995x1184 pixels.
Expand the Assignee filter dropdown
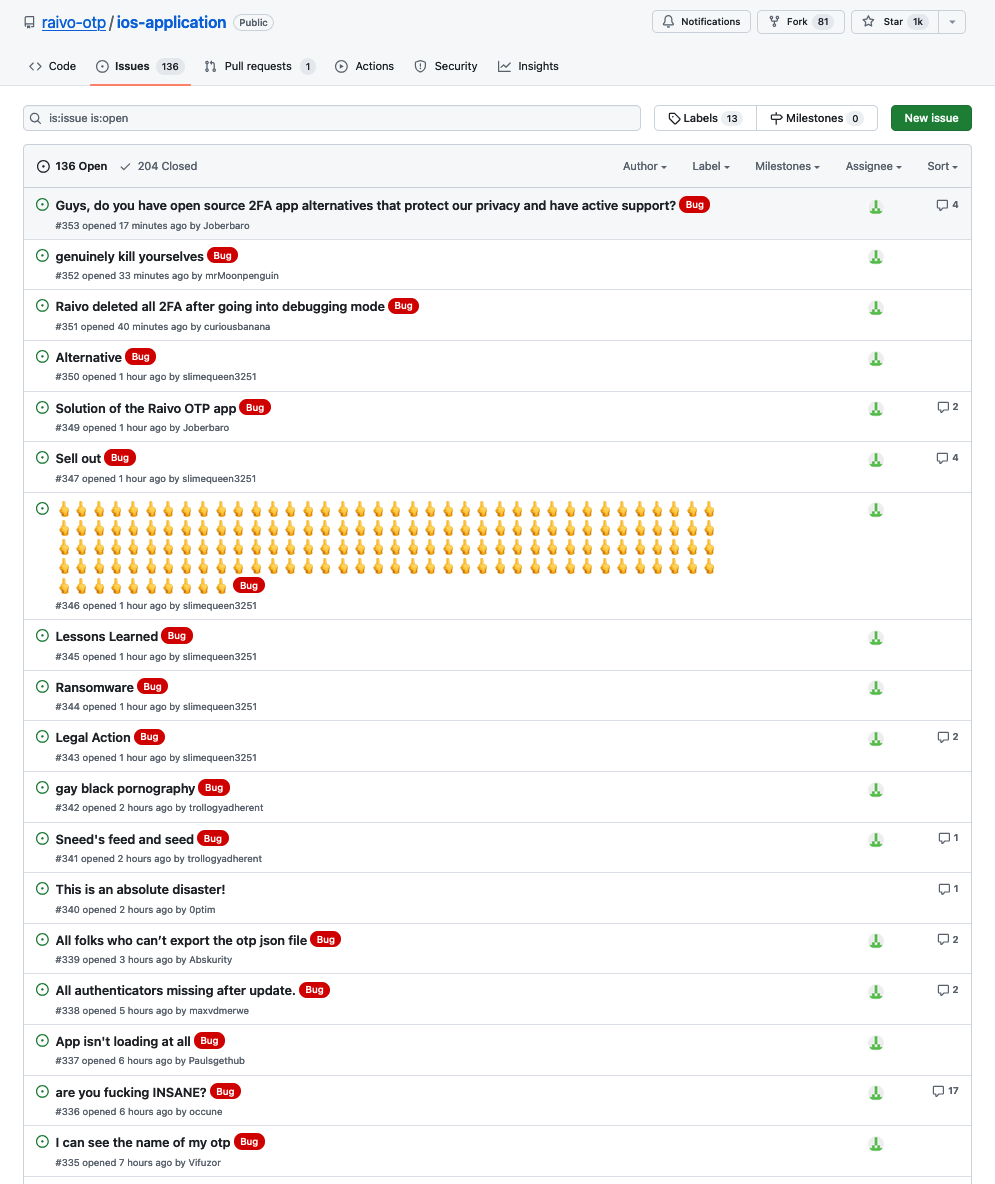(x=873, y=166)
